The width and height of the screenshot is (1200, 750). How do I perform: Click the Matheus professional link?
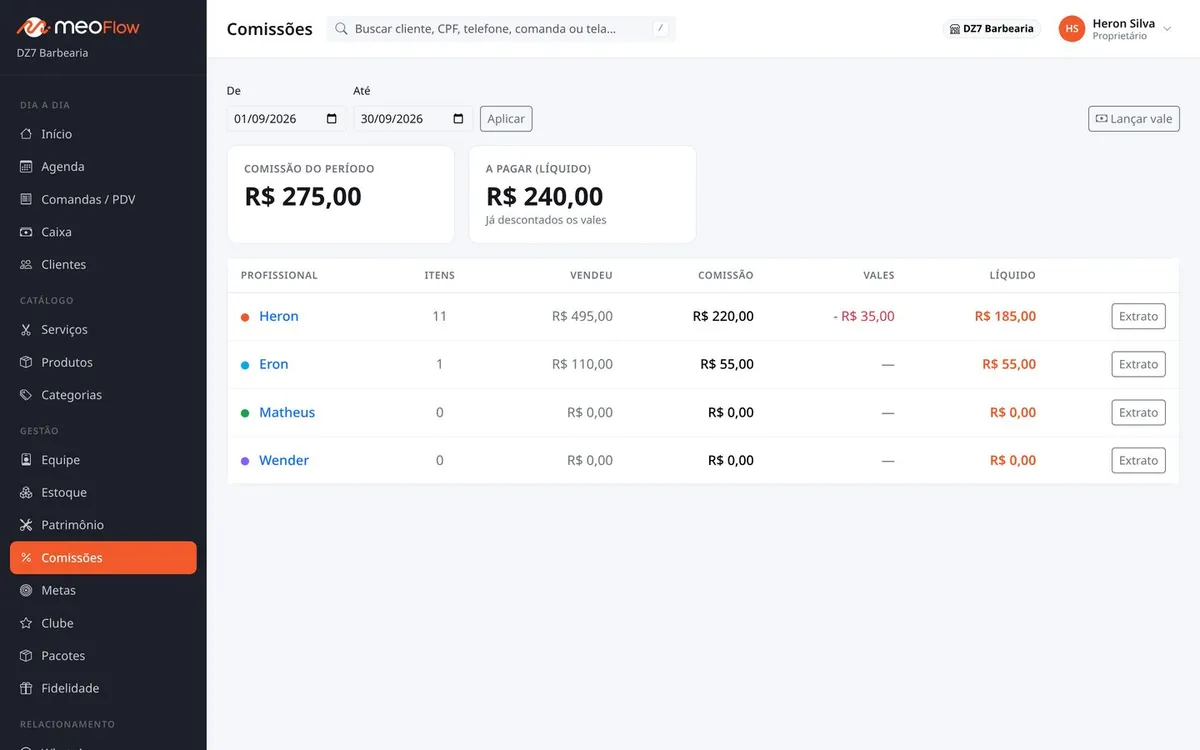click(287, 412)
